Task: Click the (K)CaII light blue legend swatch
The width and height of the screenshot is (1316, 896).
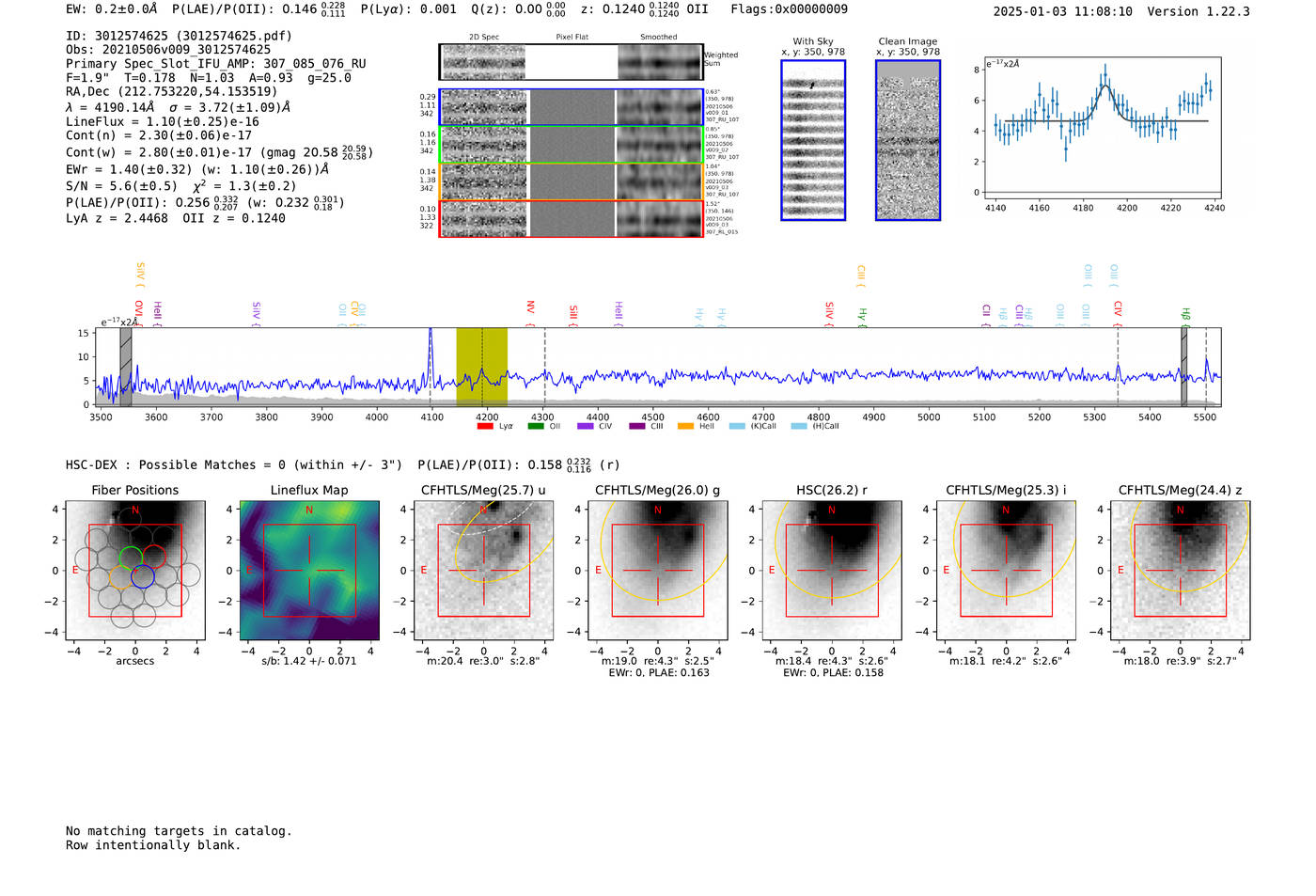Action: (x=737, y=426)
